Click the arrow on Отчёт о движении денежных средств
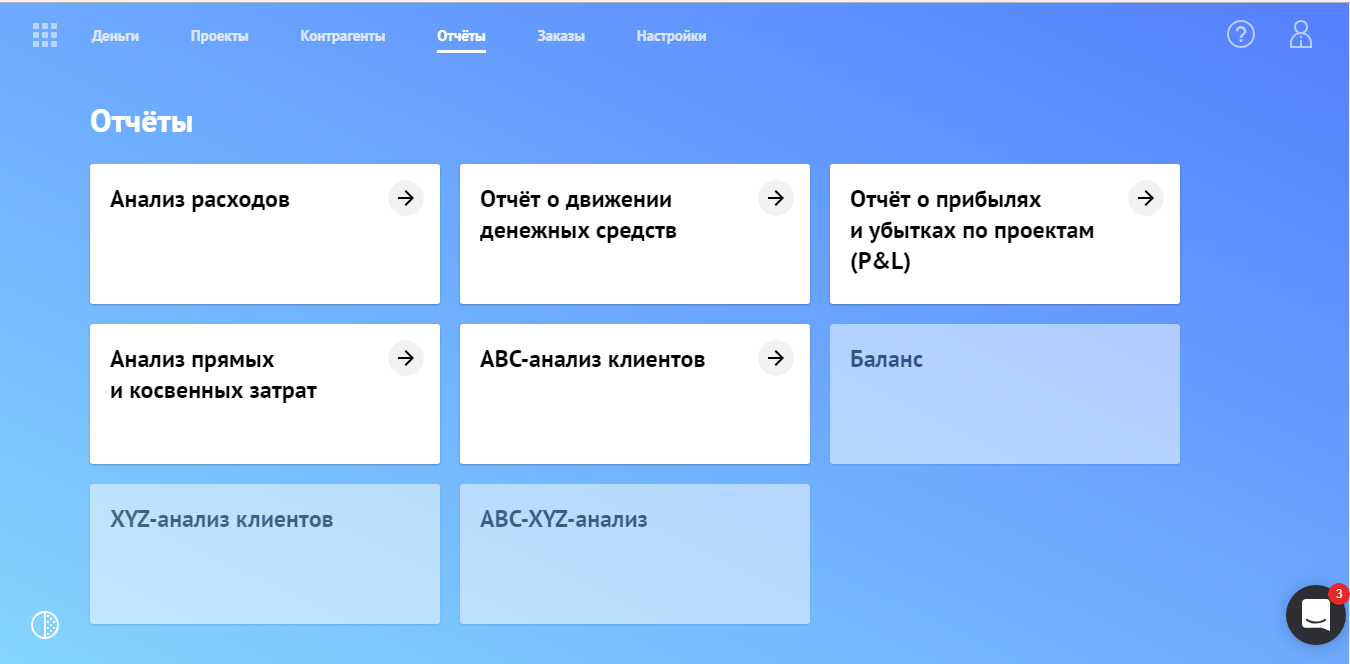The image size is (1350, 664). click(775, 198)
